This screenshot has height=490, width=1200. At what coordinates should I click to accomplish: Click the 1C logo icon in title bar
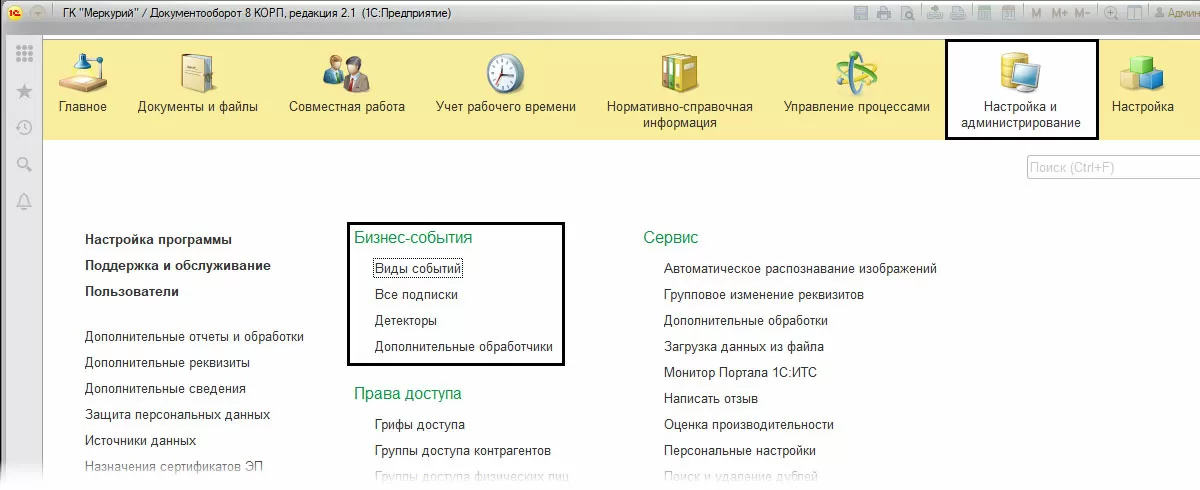click(x=15, y=13)
